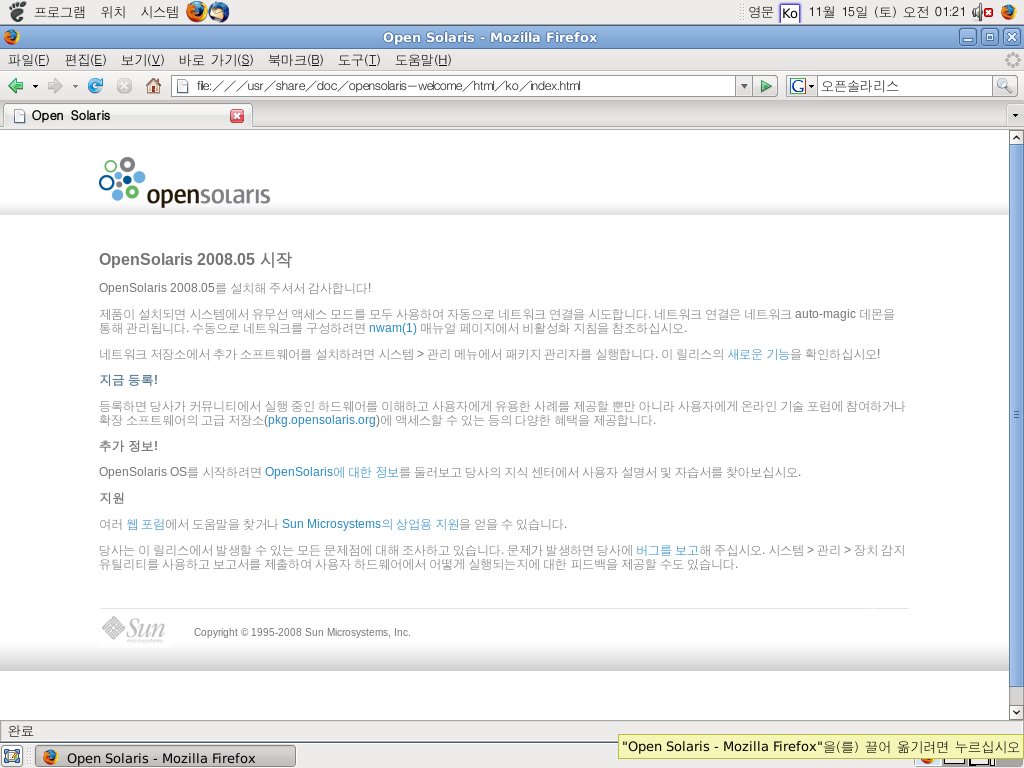
Task: Click the 완료 status bar text
Action: 20,731
